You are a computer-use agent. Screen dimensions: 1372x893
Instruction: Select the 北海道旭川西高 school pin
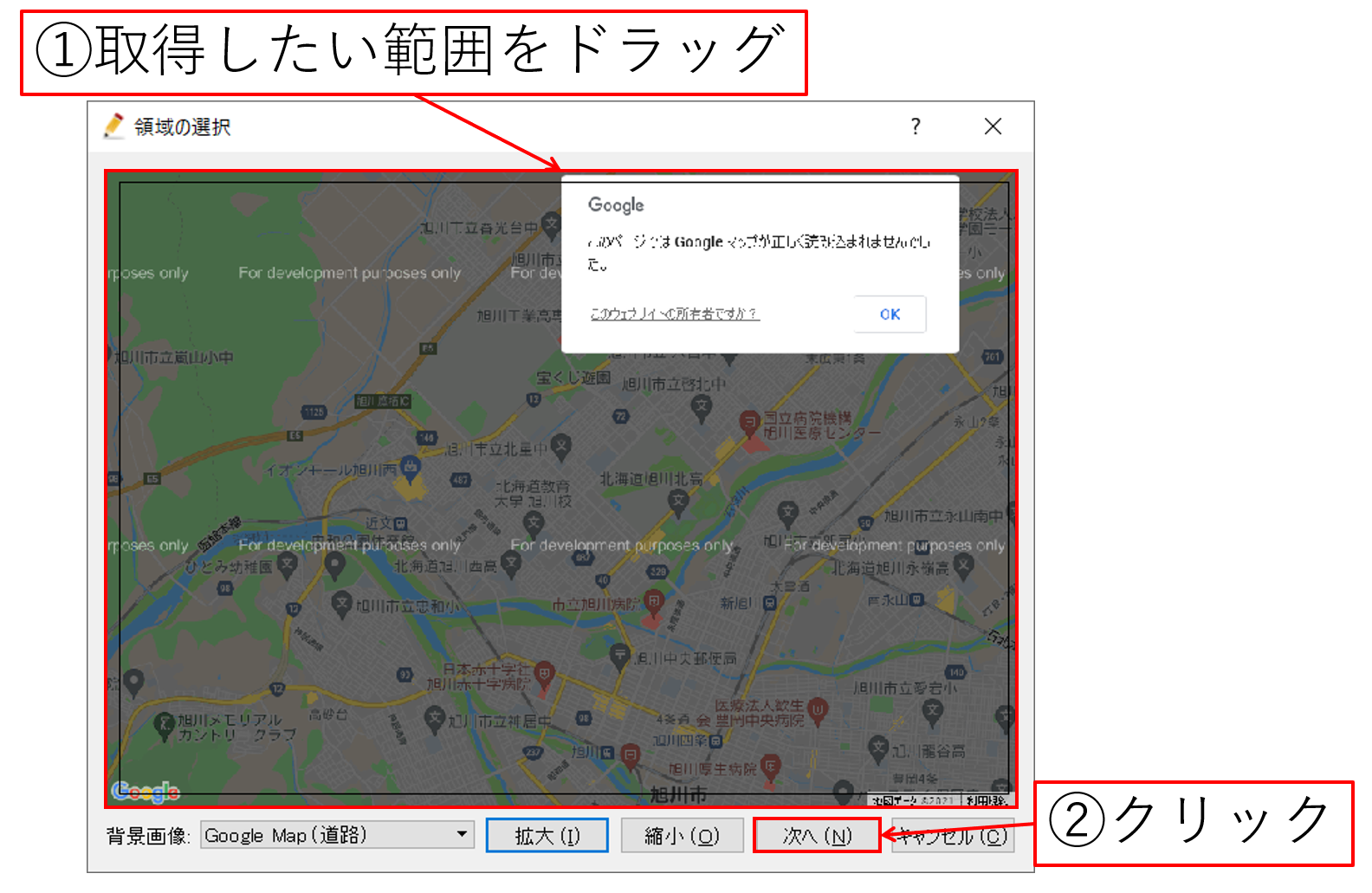pos(511,564)
